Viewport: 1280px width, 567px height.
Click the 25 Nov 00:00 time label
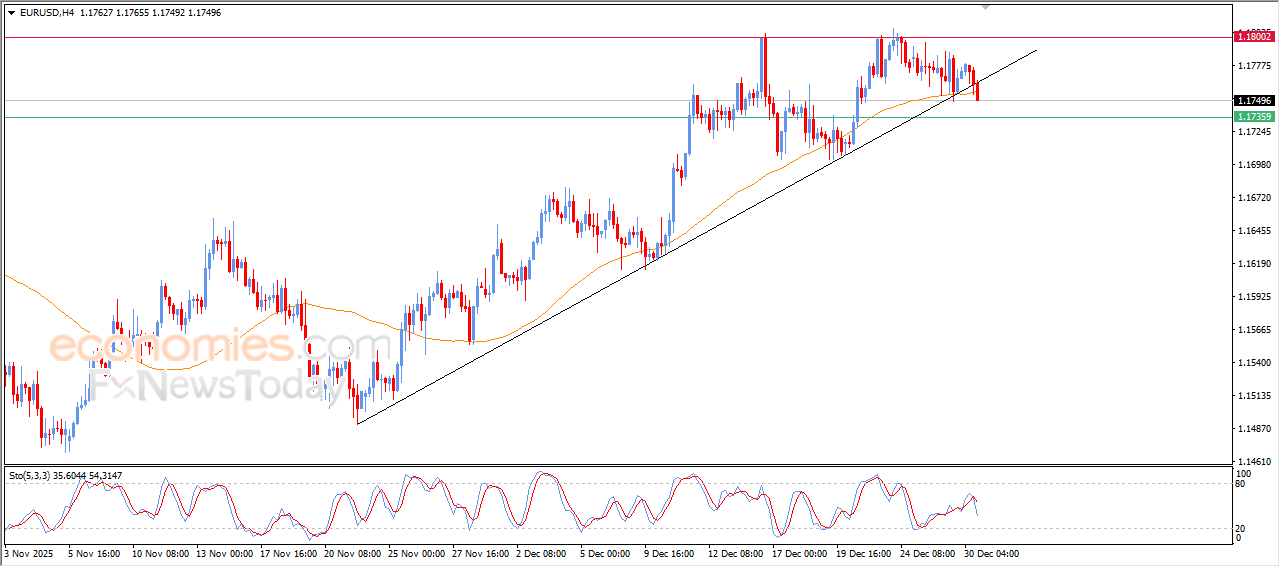click(417, 553)
